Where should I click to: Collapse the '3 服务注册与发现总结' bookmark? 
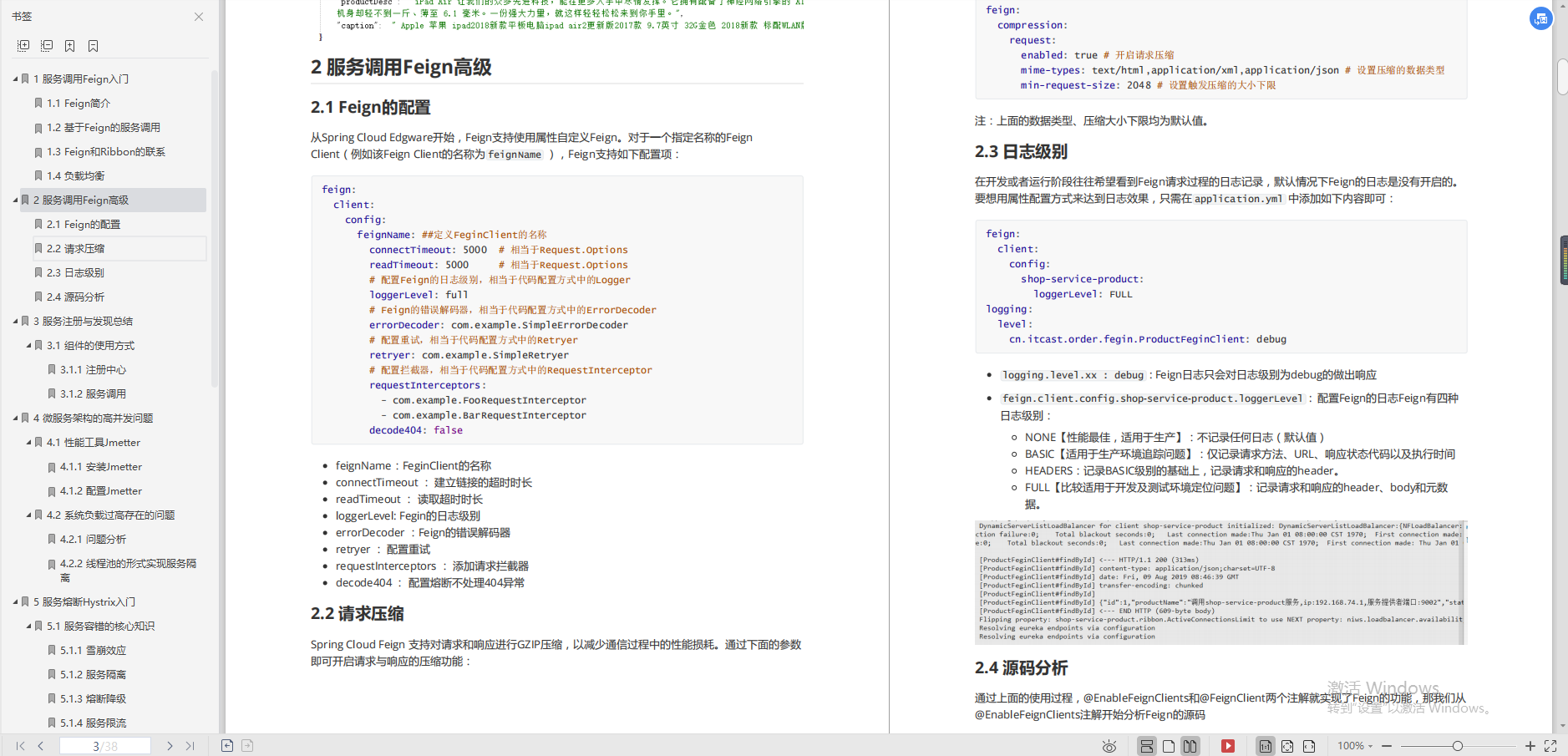pos(16,321)
